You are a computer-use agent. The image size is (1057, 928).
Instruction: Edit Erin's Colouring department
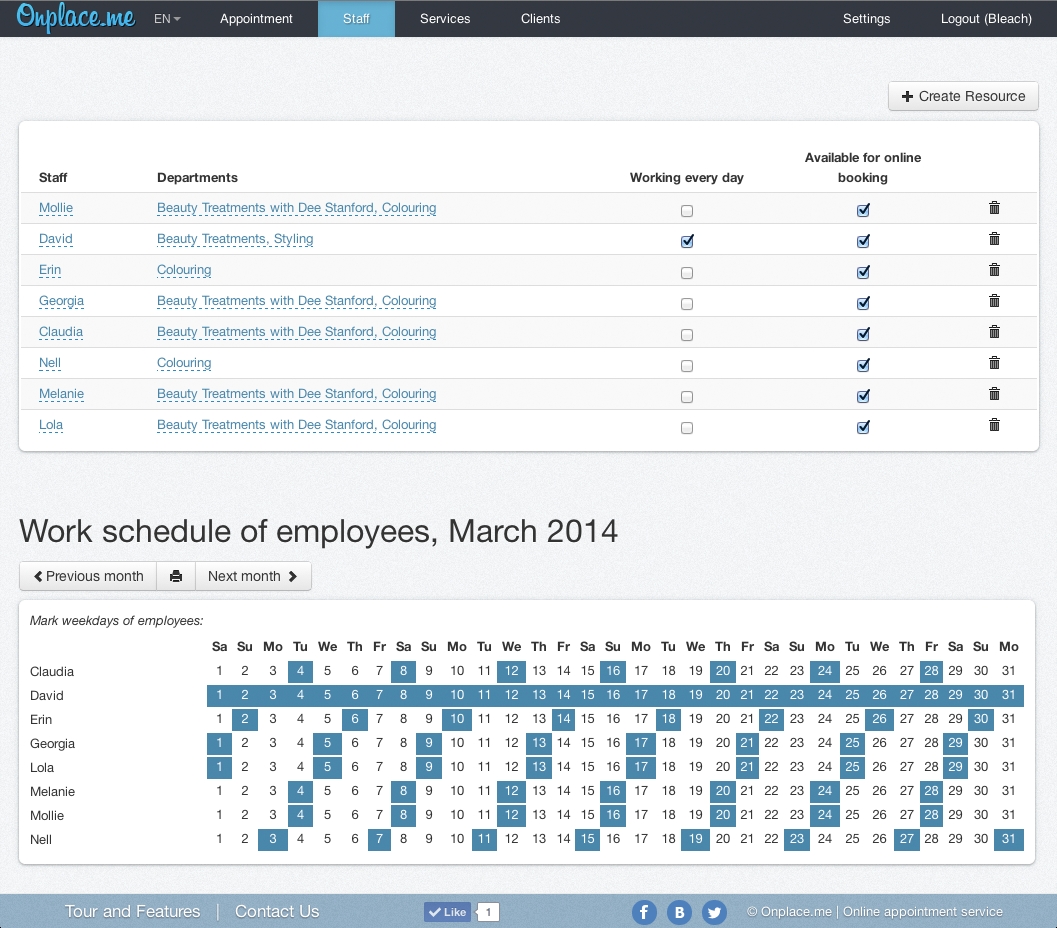pos(184,270)
